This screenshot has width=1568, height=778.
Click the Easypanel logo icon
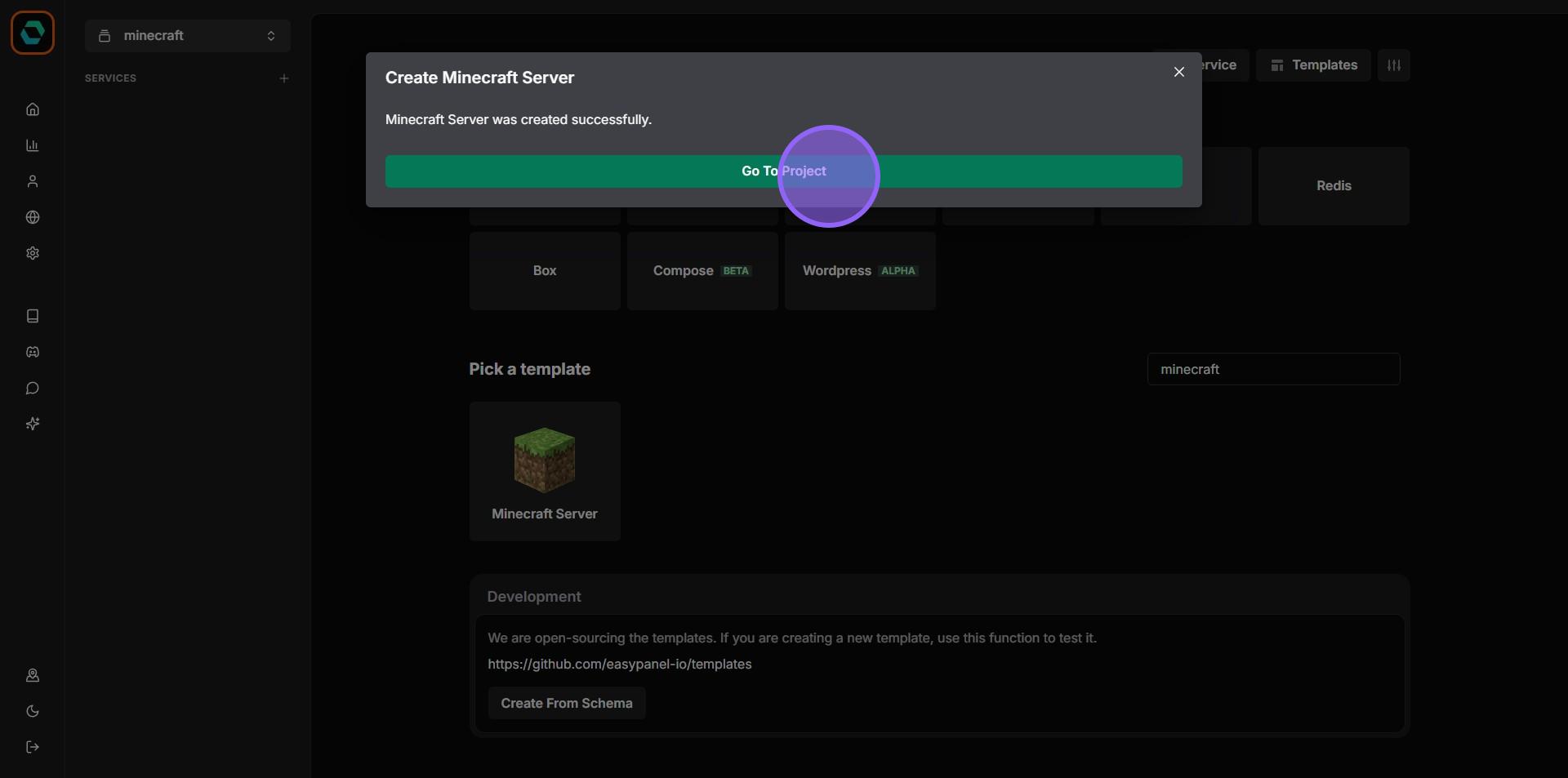[x=33, y=33]
